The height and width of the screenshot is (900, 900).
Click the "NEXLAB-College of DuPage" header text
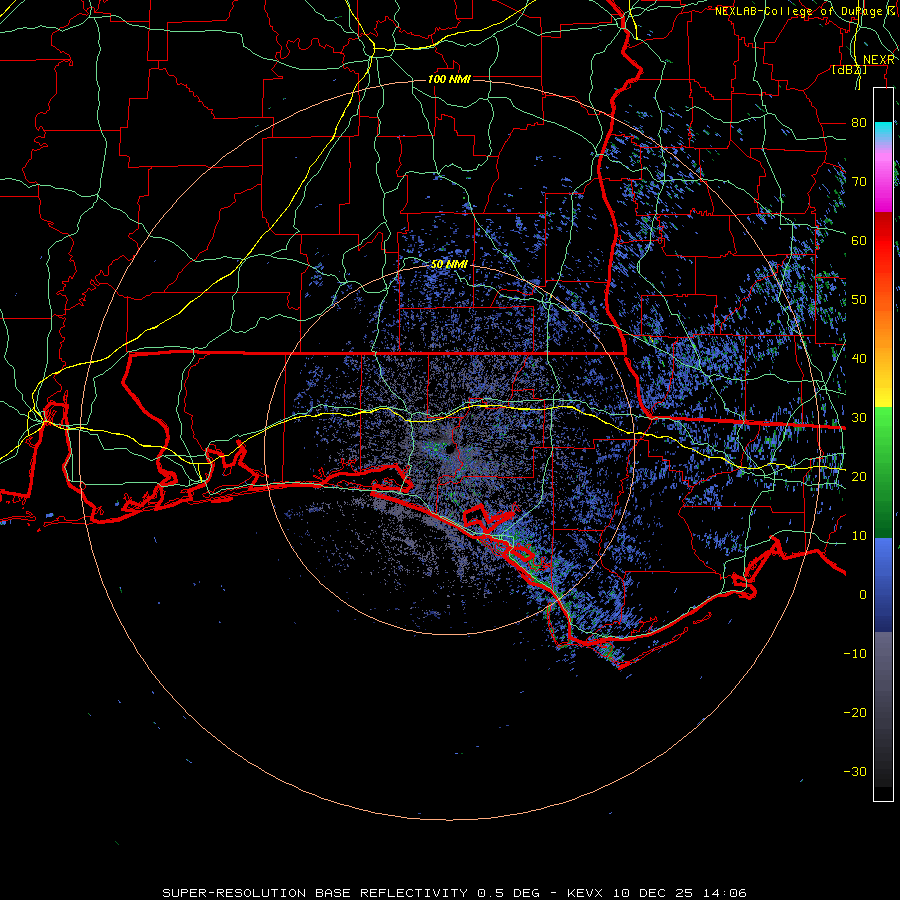[x=798, y=11]
